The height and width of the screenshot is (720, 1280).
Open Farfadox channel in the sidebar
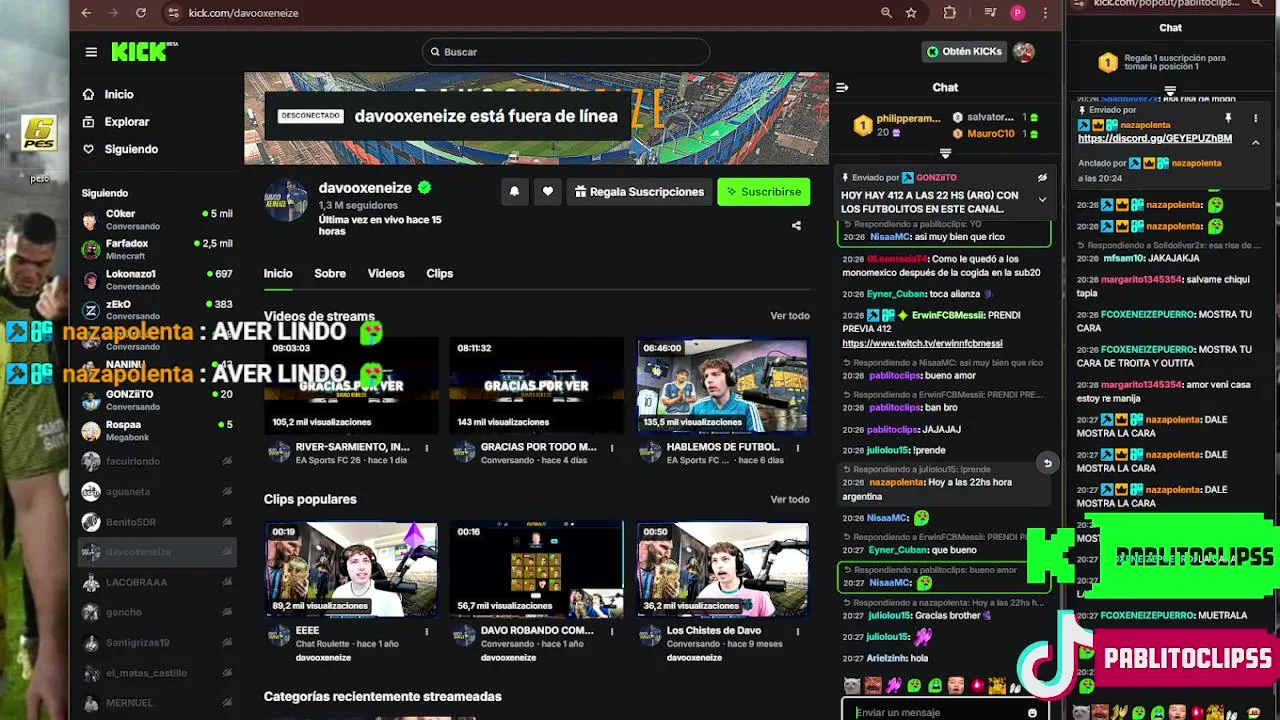point(157,250)
